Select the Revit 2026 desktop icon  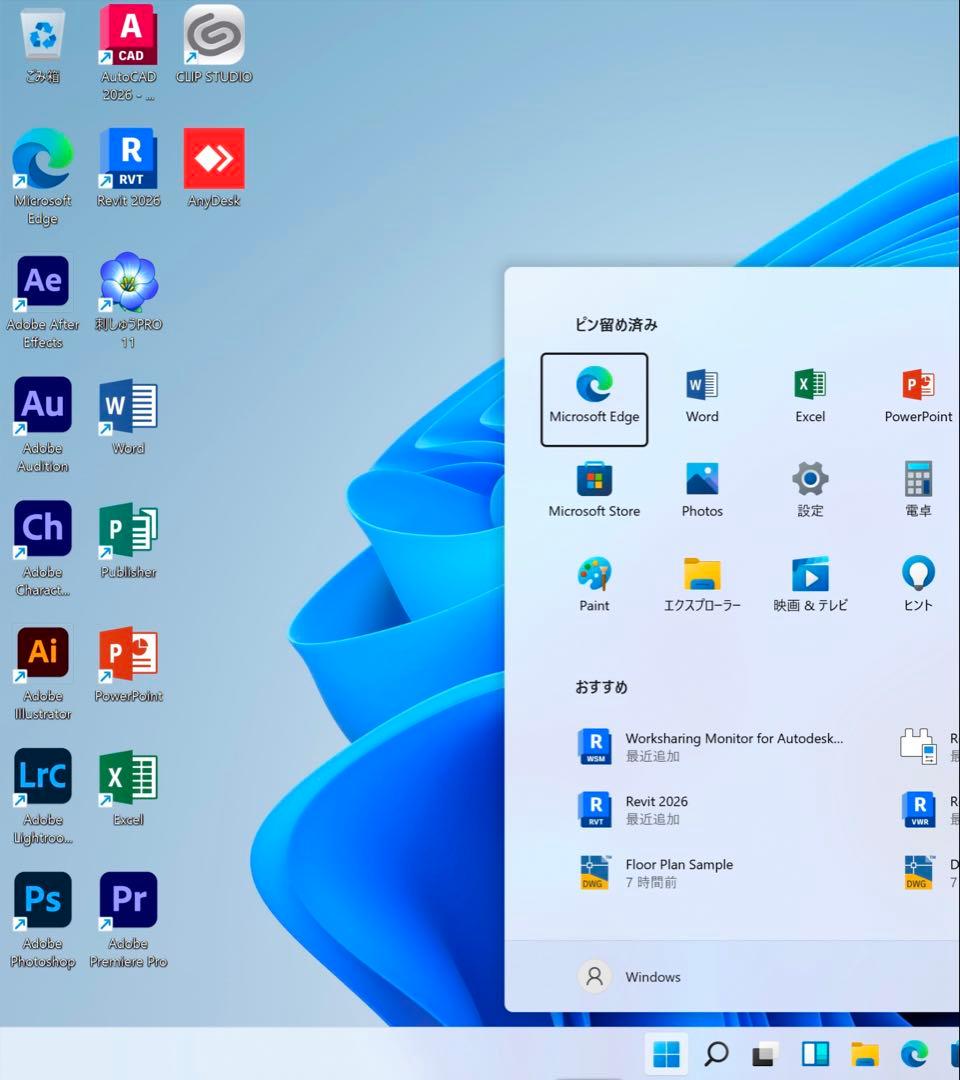coord(128,160)
